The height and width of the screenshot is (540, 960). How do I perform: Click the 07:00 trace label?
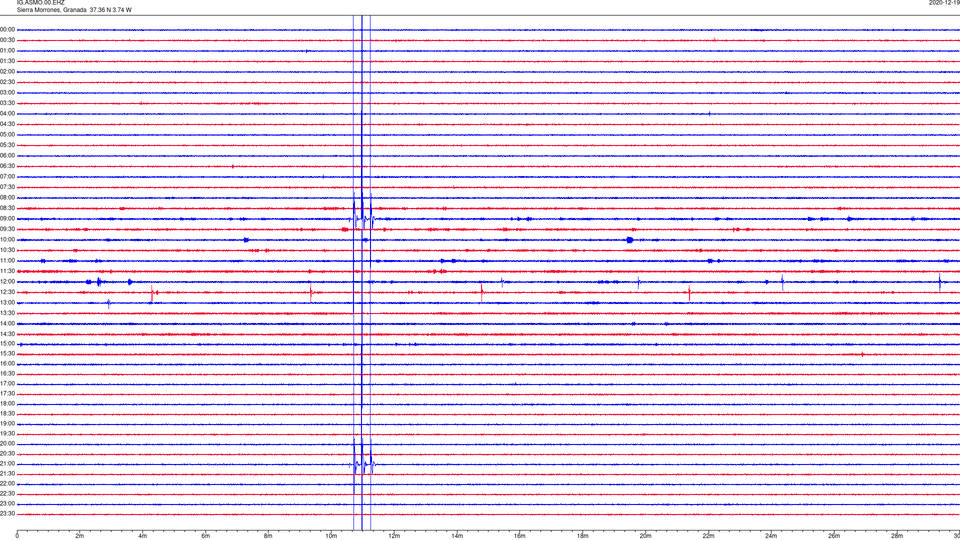click(x=7, y=177)
